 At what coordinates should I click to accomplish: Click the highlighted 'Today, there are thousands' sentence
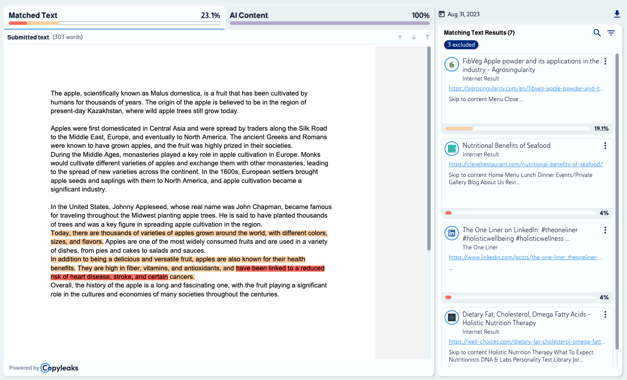click(x=189, y=237)
